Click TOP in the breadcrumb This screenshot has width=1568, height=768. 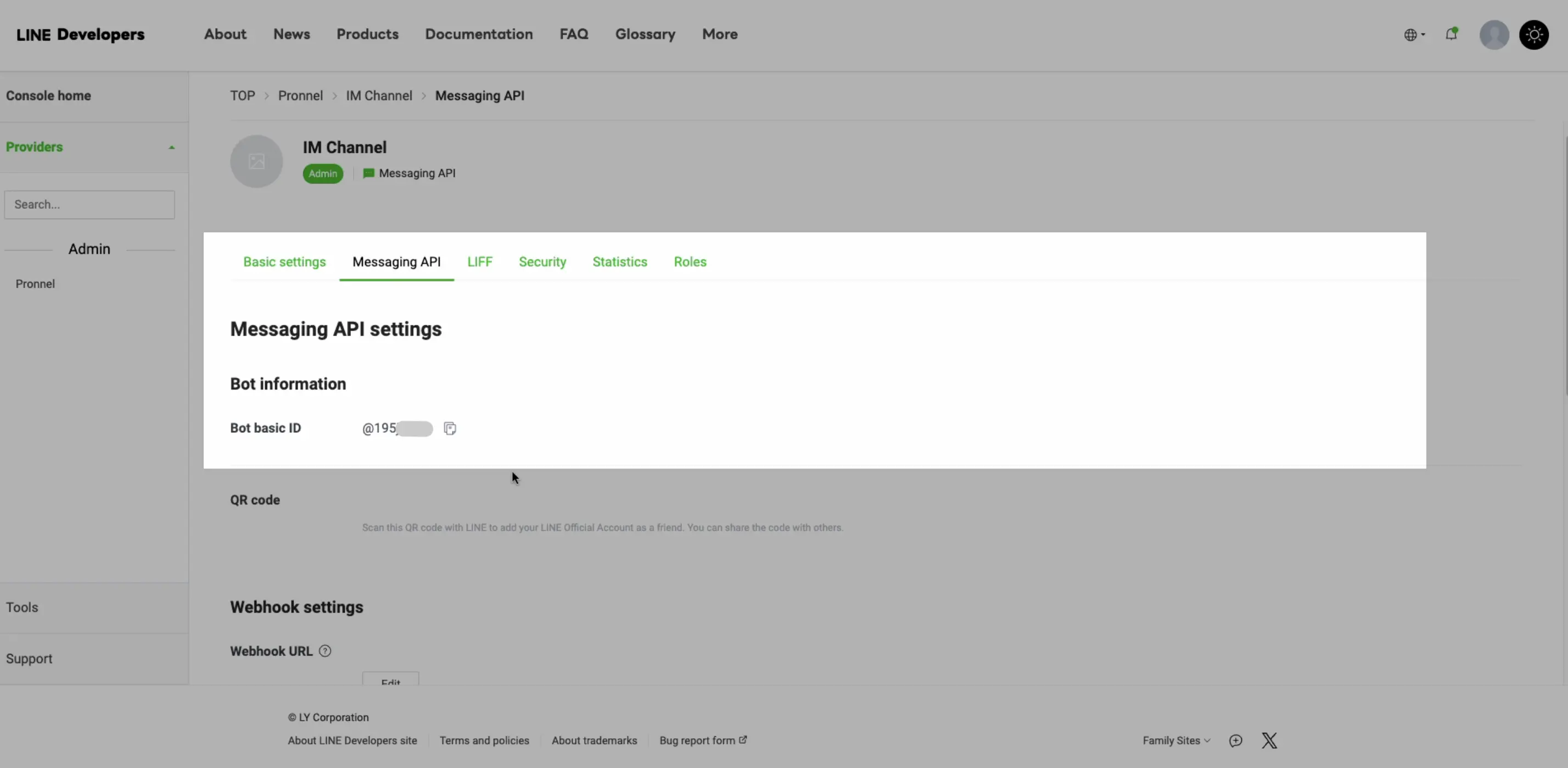point(242,96)
